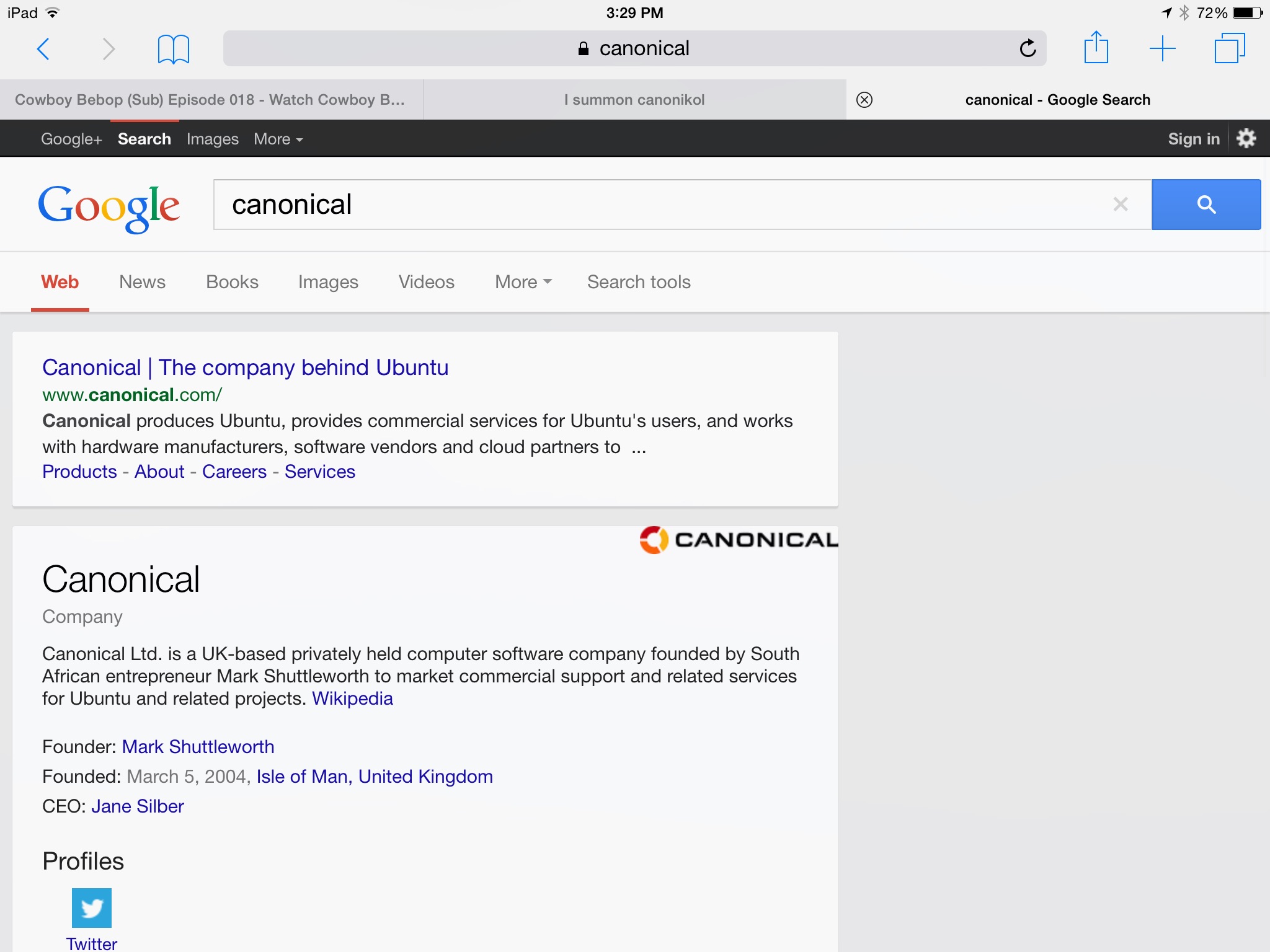Open the bookmarks book icon
Viewport: 1270px width, 952px height.
click(x=174, y=49)
